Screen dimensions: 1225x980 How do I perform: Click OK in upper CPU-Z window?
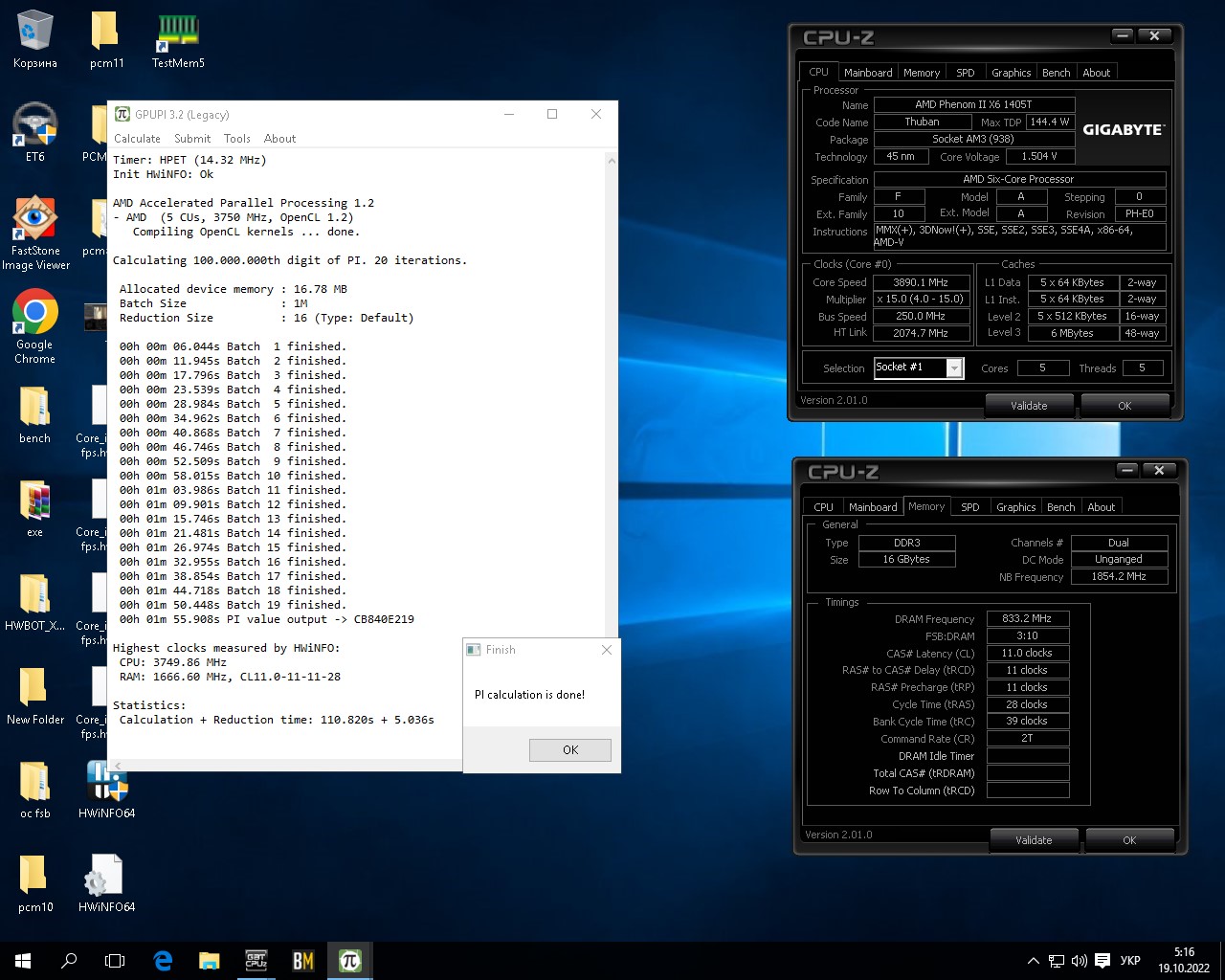click(1125, 406)
